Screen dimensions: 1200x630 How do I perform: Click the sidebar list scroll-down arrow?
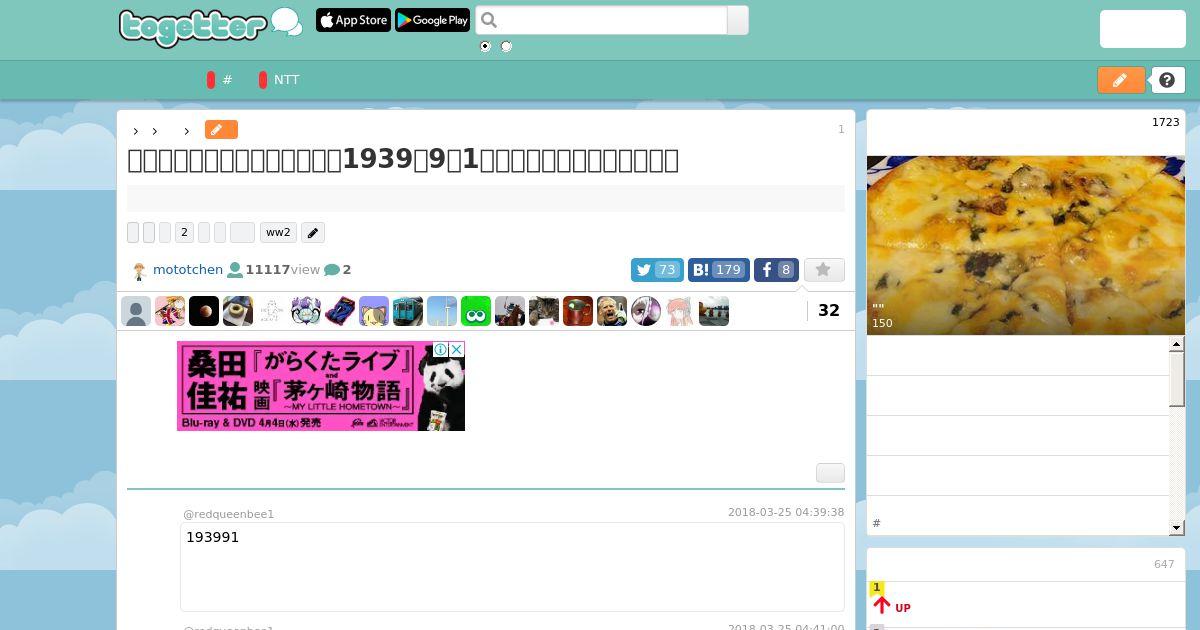click(x=1177, y=527)
